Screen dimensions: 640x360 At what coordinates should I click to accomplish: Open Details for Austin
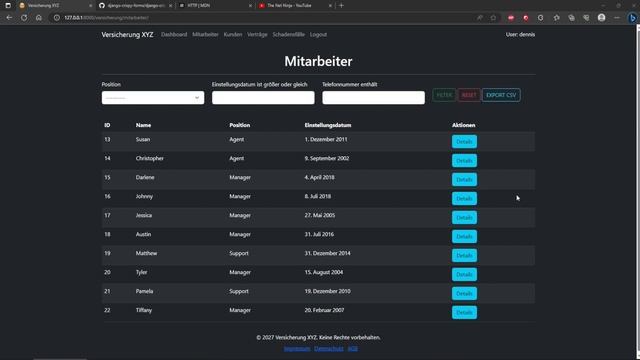[x=464, y=237]
